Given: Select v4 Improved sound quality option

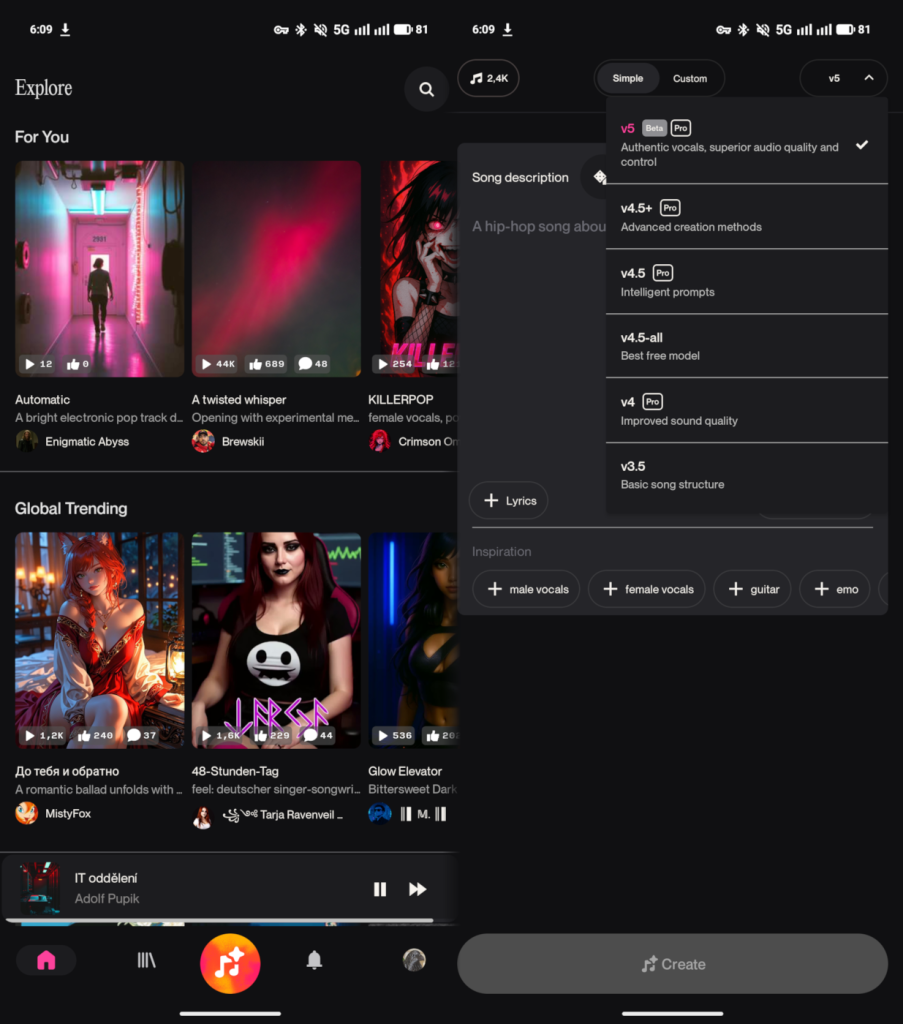Looking at the screenshot, I should pyautogui.click(x=745, y=410).
